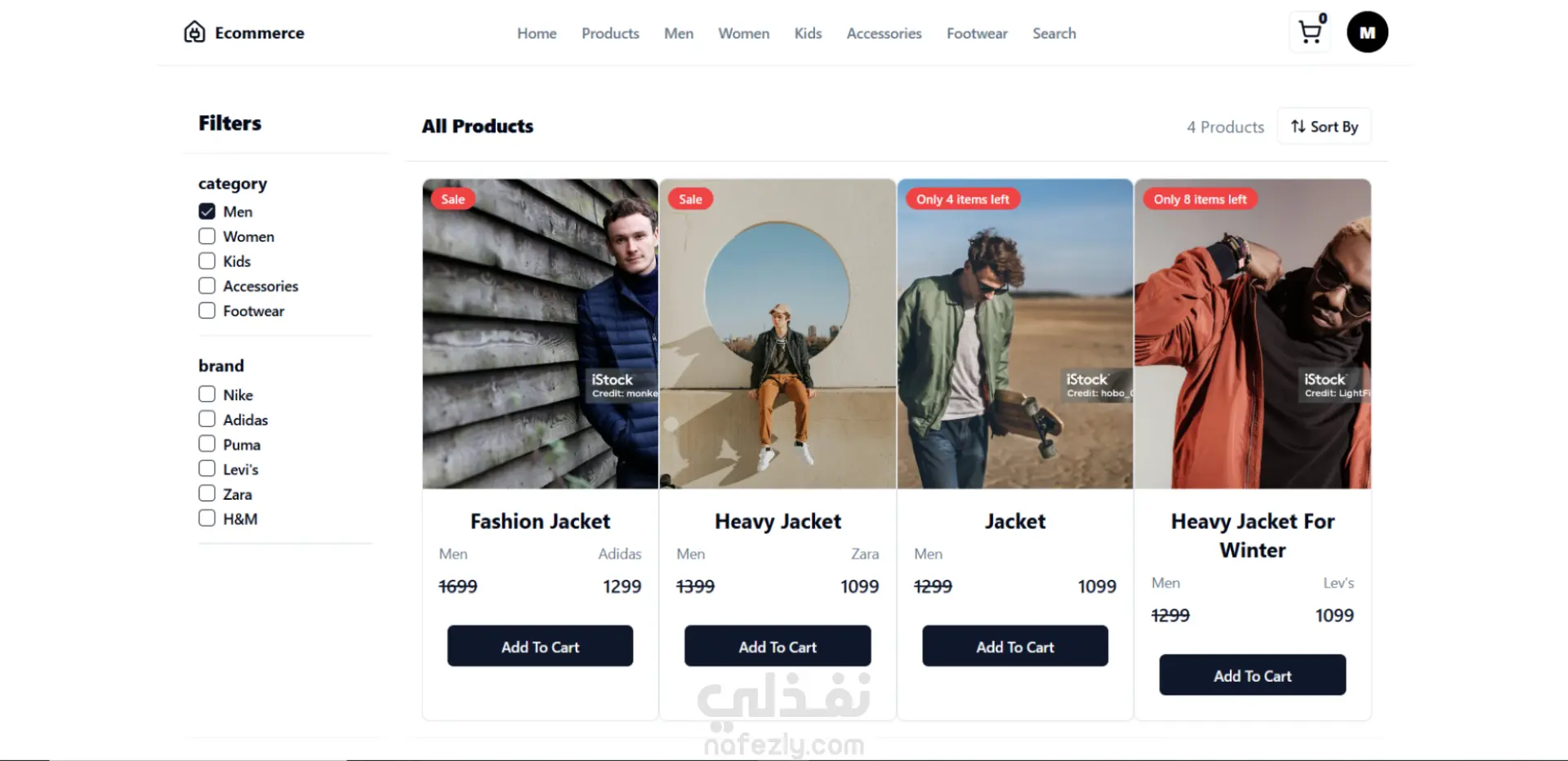Open the Search page from navigation
The image size is (1568, 761).
(x=1053, y=33)
